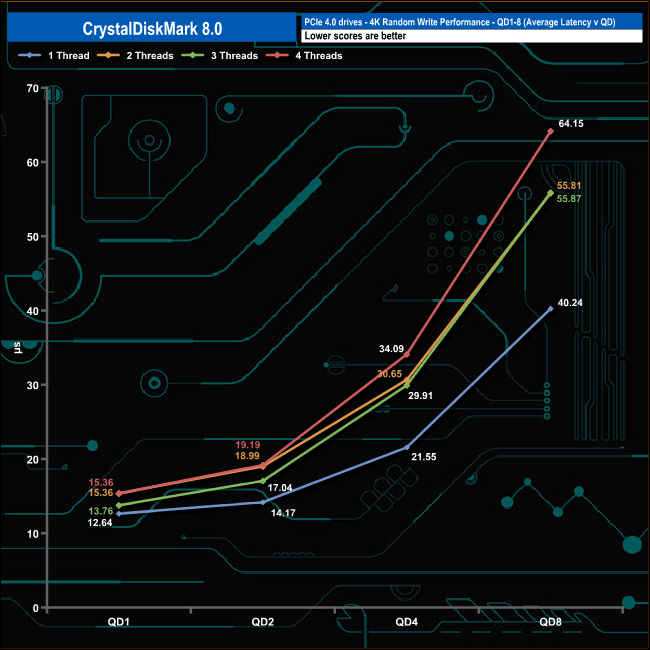Click the 3 Threads point at QD2

(x=263, y=481)
